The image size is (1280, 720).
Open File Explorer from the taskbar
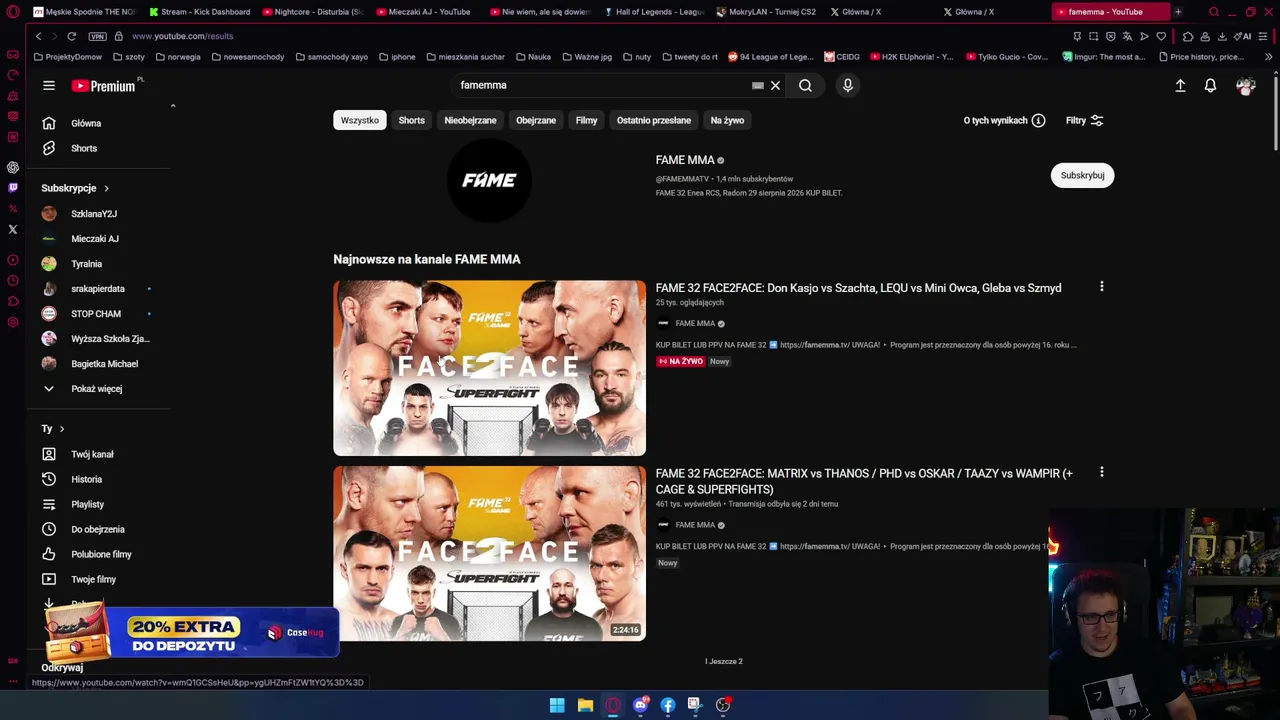tap(585, 705)
